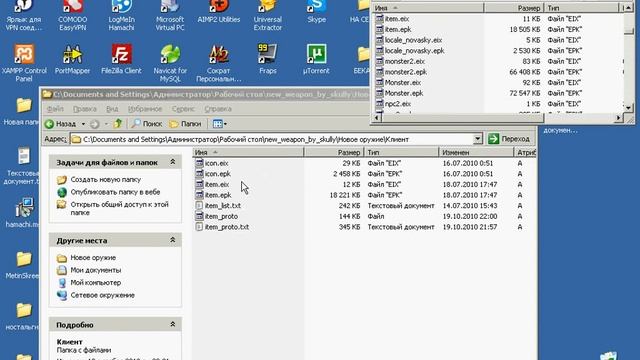Click the left arrow of the background horizontal scrollbar
This screenshot has width=640, height=360.
(x=378, y=118)
